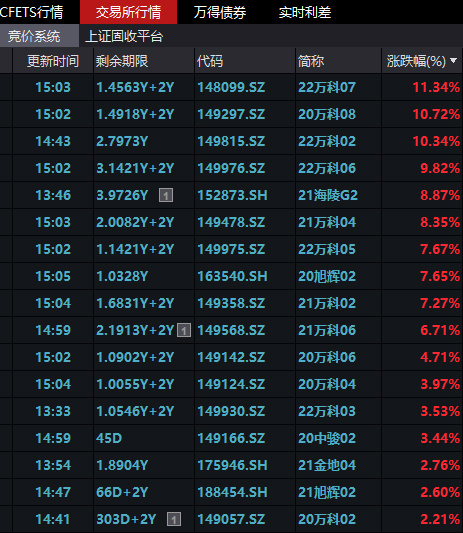Click the 21金地04 row's 2.76% value

click(x=440, y=465)
